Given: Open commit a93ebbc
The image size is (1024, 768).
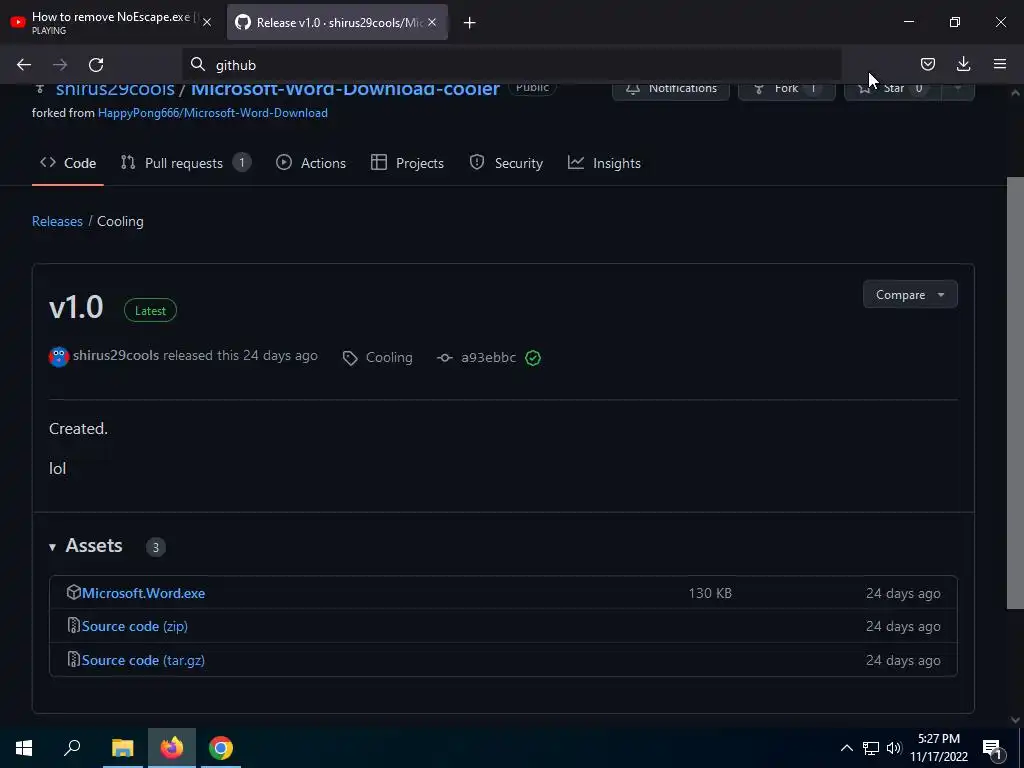Looking at the screenshot, I should tap(488, 358).
